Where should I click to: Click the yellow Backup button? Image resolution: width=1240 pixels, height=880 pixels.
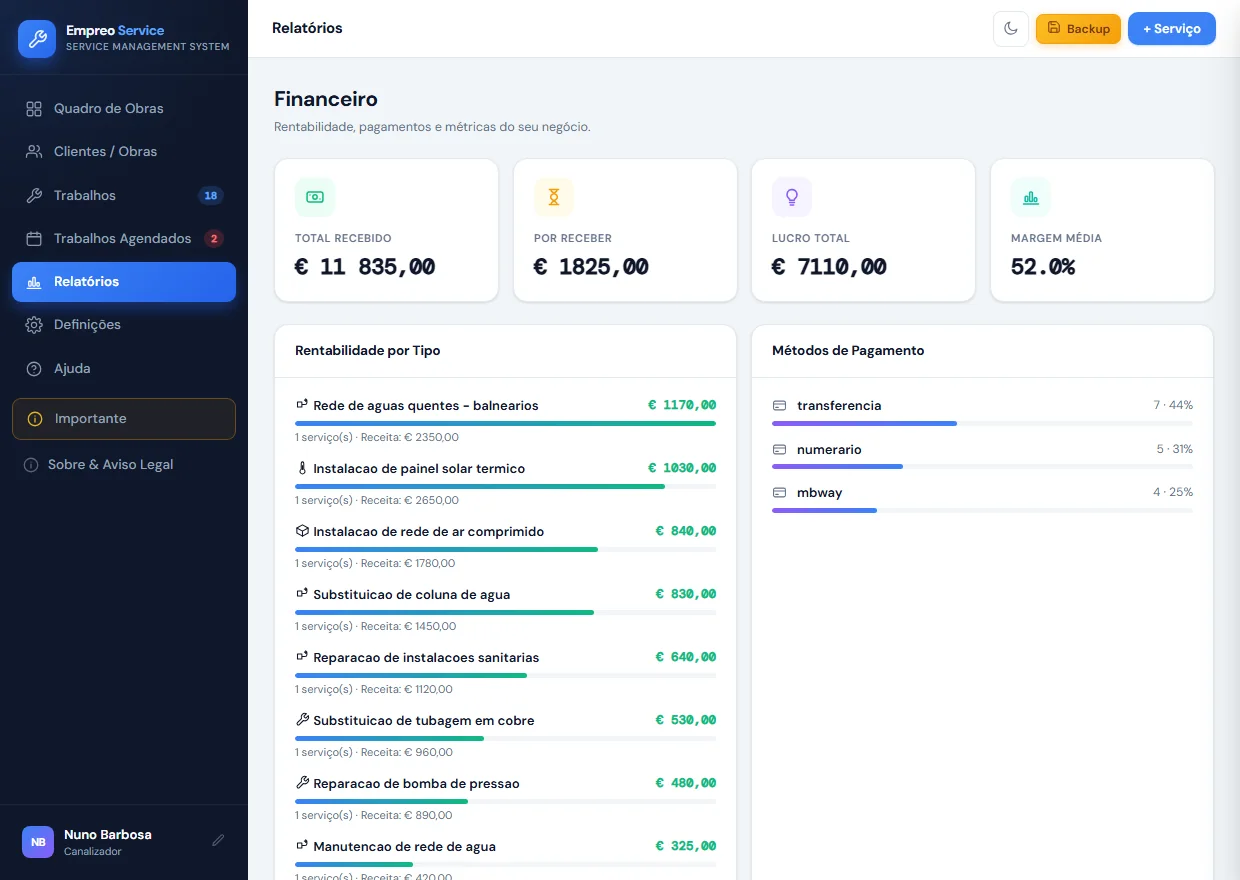[x=1078, y=29]
